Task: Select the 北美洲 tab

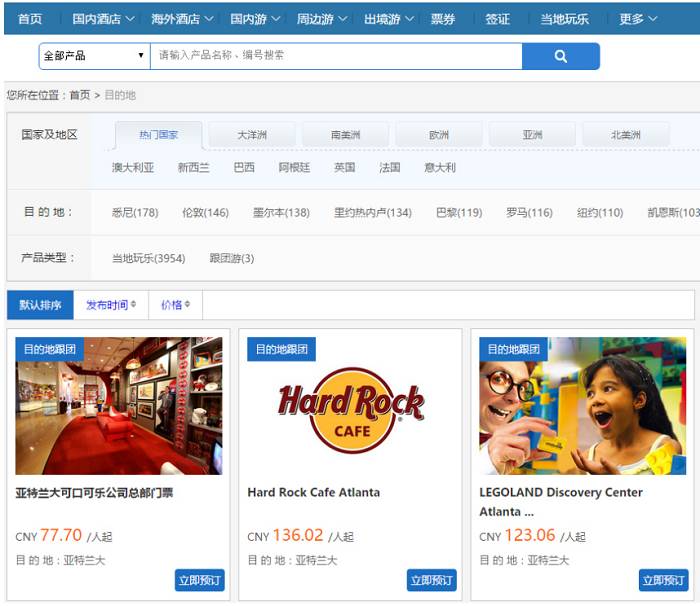Action: (x=626, y=135)
